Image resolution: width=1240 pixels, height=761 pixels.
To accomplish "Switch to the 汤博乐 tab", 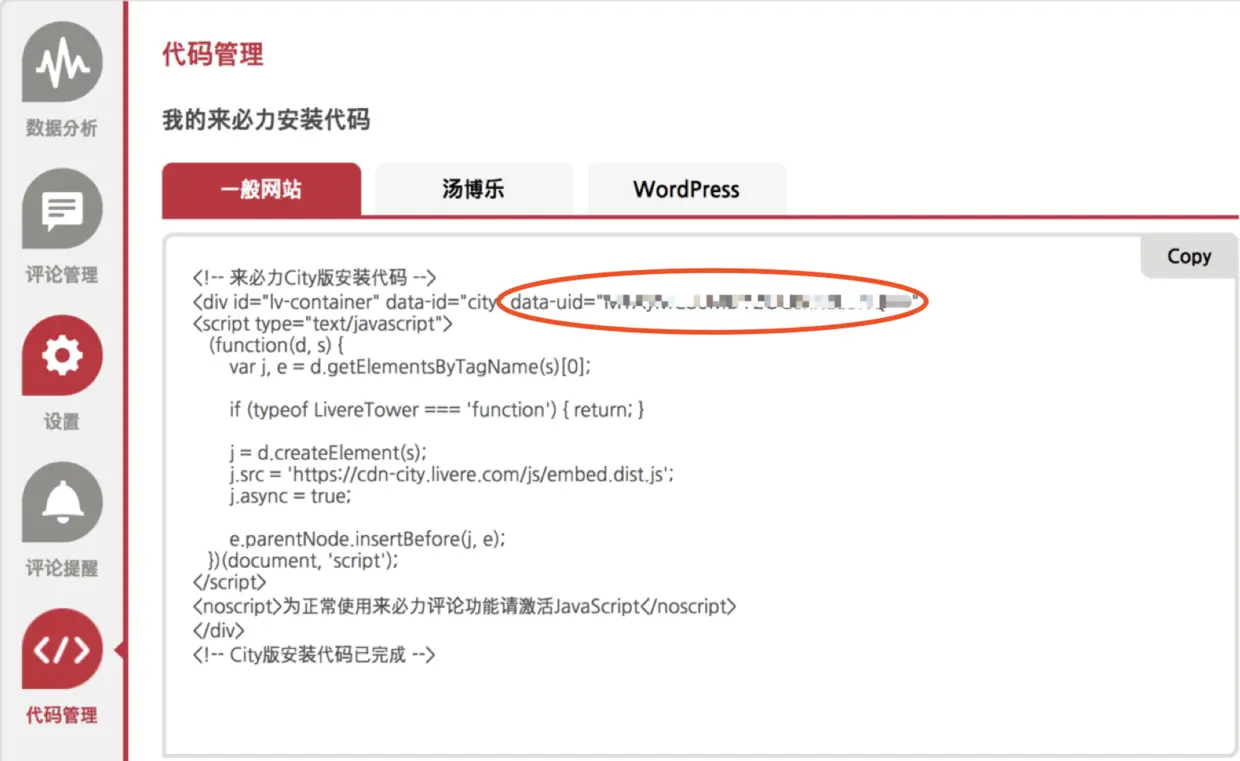I will click(474, 190).
